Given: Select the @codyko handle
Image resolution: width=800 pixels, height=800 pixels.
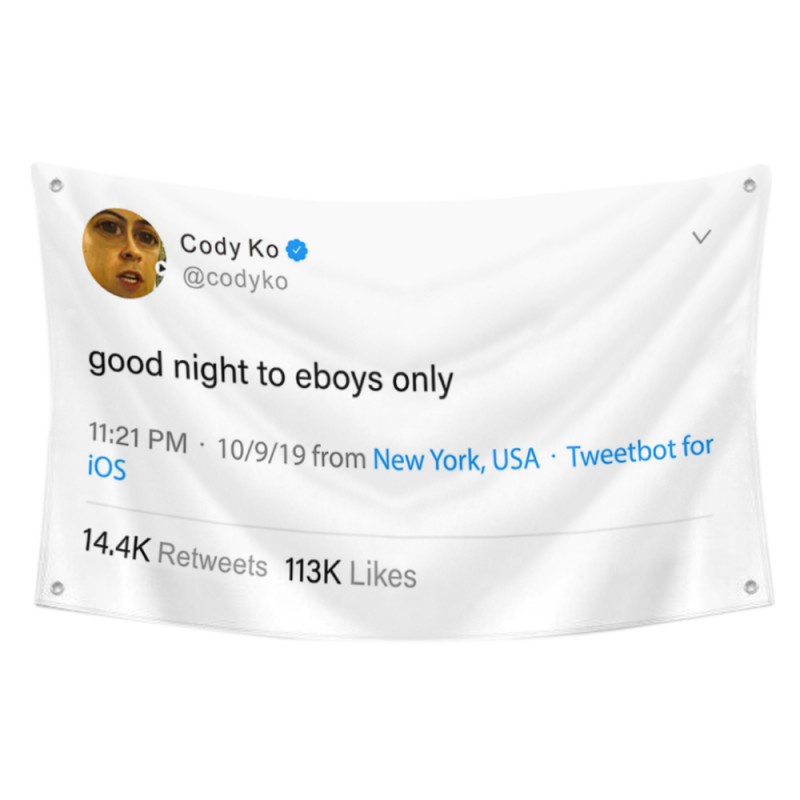Looking at the screenshot, I should tap(235, 279).
